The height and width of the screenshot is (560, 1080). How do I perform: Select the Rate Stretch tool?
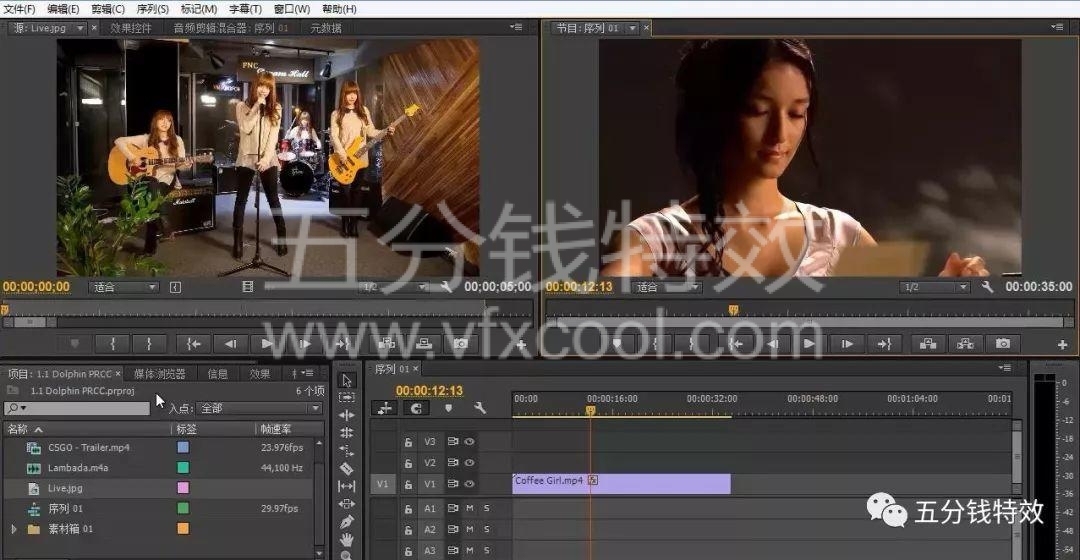click(346, 450)
